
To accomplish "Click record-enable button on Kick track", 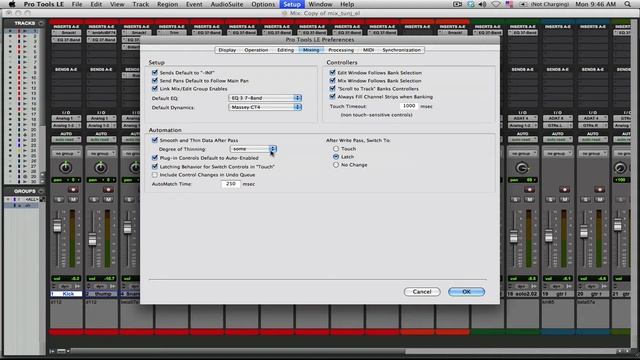I will pyautogui.click(x=73, y=190).
